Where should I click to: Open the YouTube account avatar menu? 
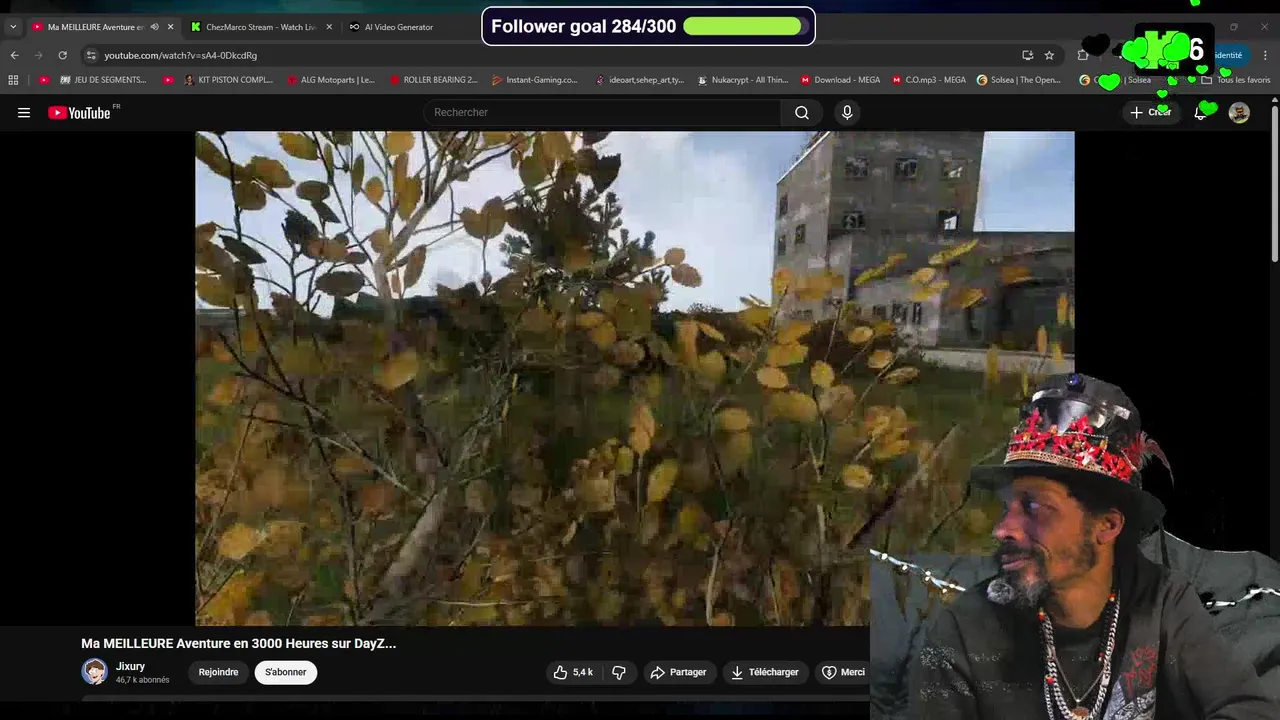(x=1239, y=113)
